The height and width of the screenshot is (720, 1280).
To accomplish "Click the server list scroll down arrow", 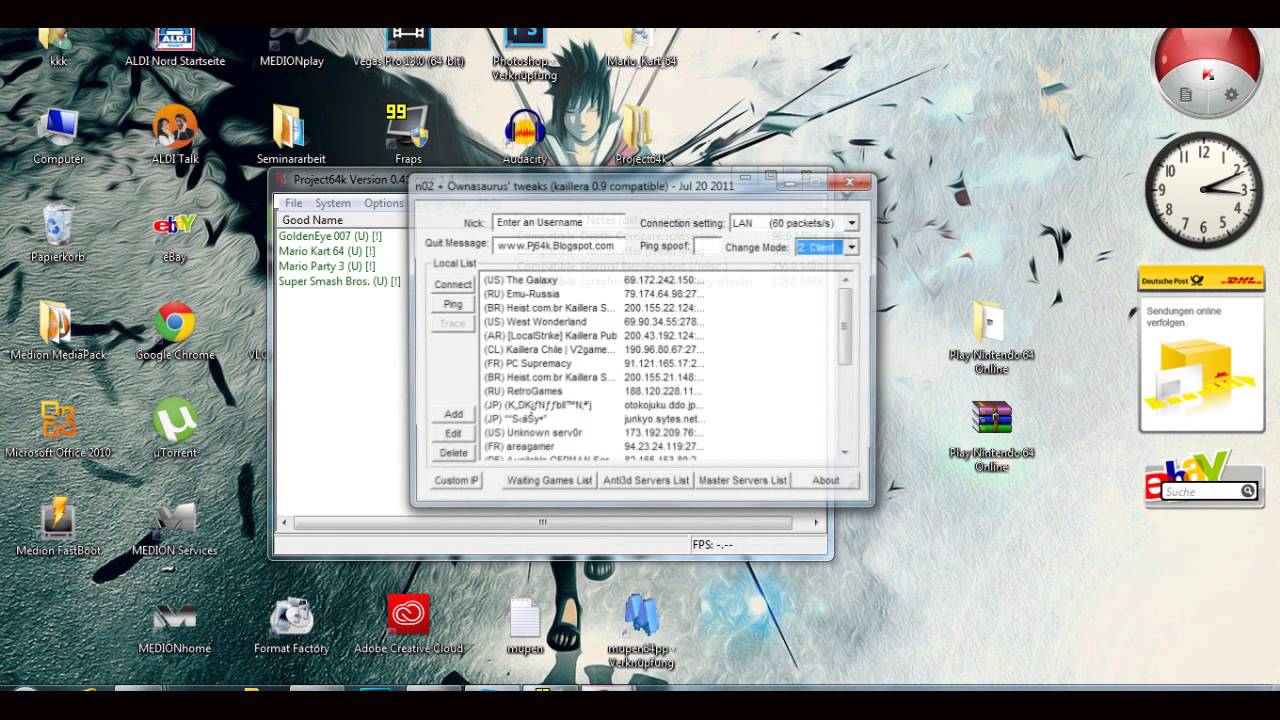I will point(844,453).
